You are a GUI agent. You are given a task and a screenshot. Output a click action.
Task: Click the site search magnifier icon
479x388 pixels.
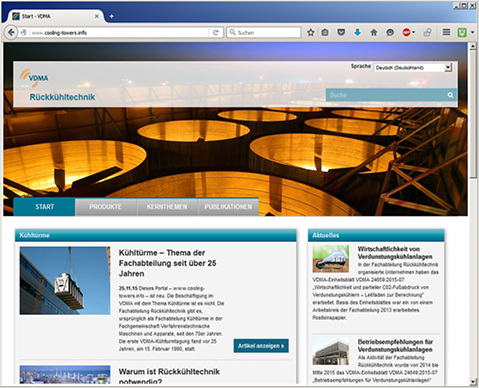450,95
